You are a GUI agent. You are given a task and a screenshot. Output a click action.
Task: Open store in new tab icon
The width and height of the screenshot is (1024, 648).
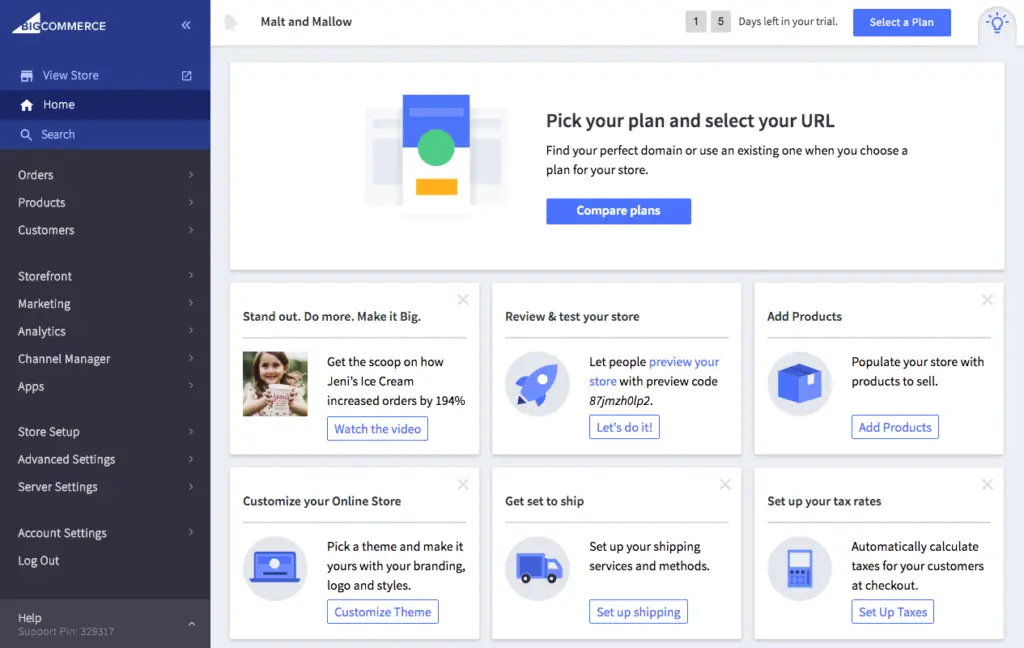click(187, 76)
